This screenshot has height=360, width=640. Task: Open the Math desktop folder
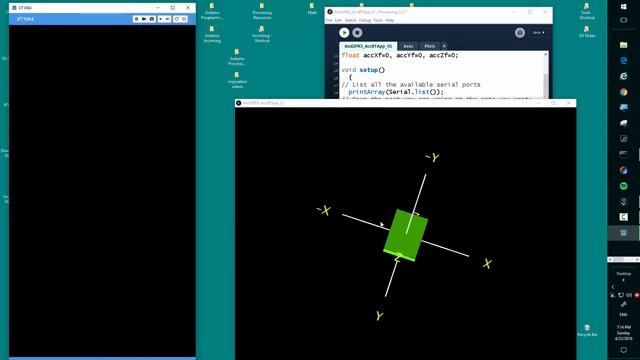point(312,9)
